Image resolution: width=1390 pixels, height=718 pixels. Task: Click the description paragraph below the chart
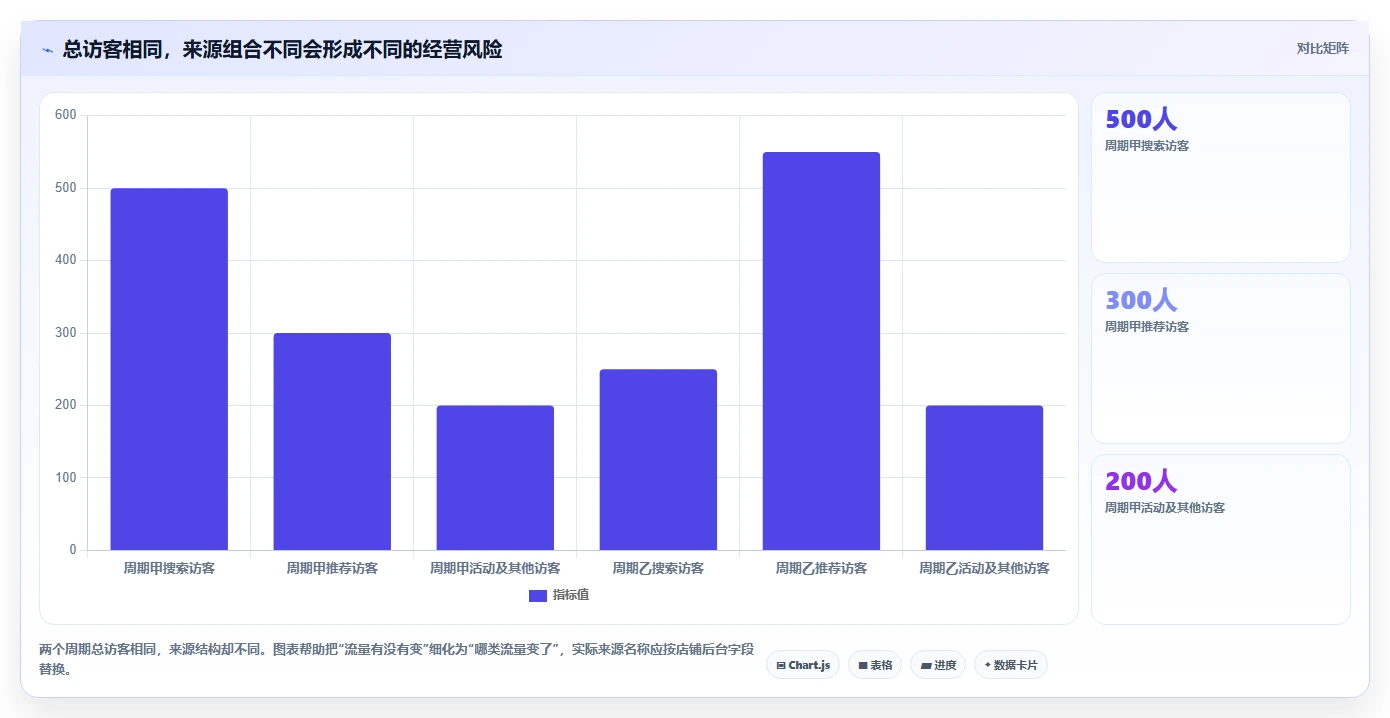coord(396,659)
